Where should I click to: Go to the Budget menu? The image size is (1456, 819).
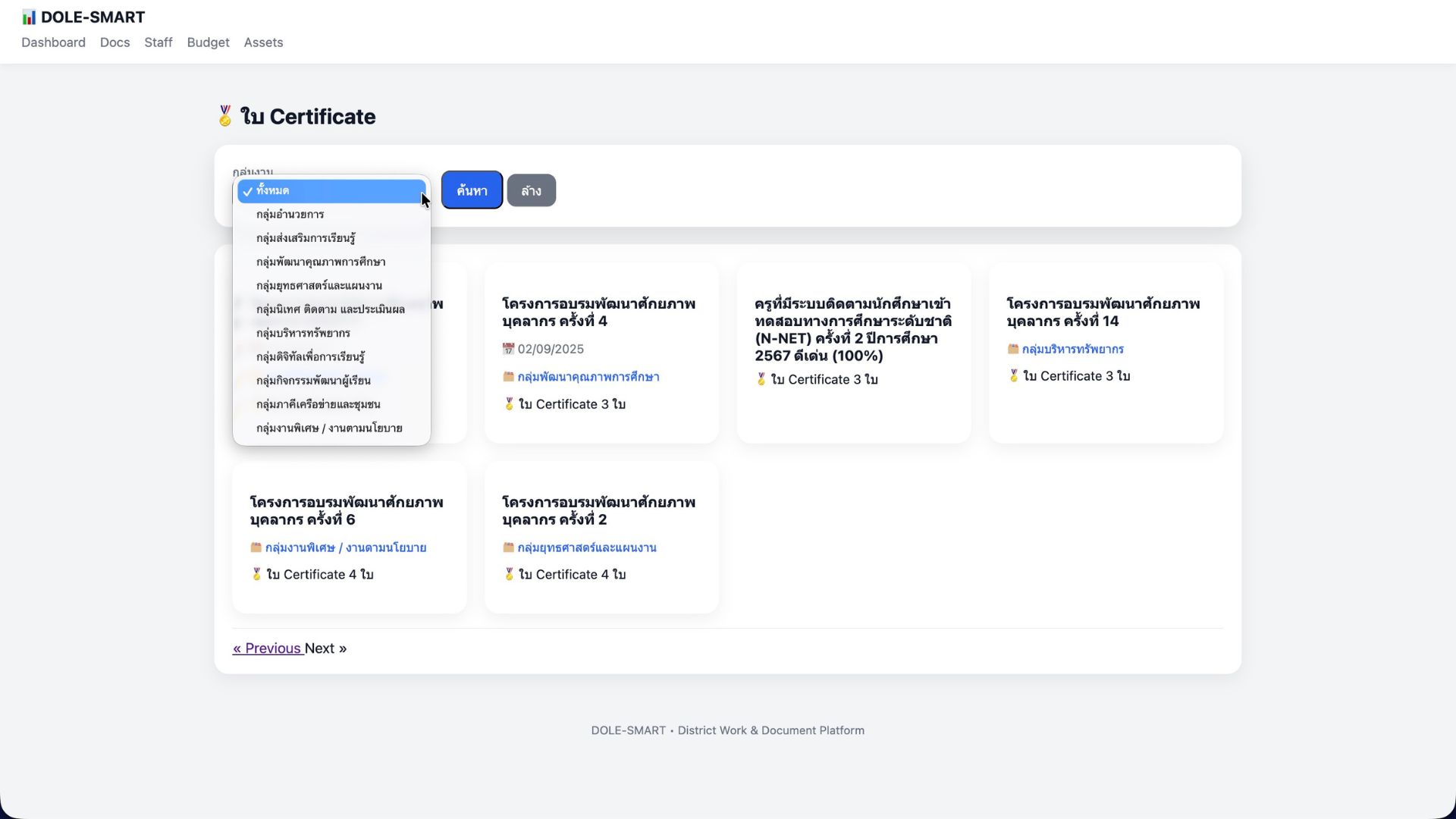pos(208,42)
